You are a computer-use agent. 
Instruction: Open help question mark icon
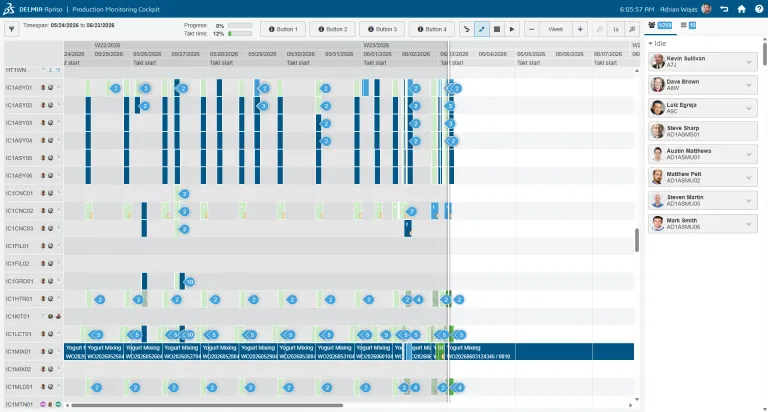click(x=759, y=9)
